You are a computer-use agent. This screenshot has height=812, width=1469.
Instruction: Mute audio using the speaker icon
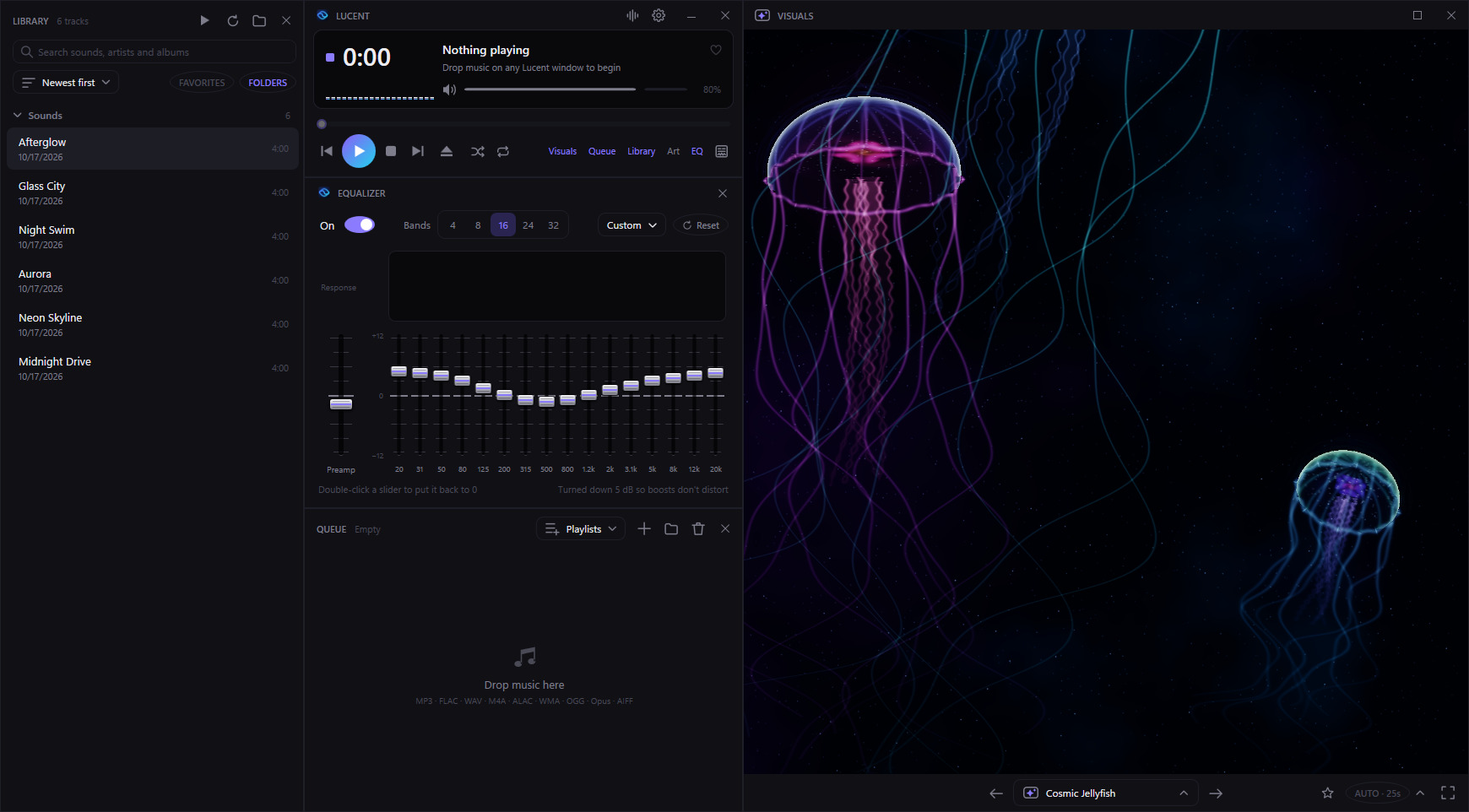449,89
